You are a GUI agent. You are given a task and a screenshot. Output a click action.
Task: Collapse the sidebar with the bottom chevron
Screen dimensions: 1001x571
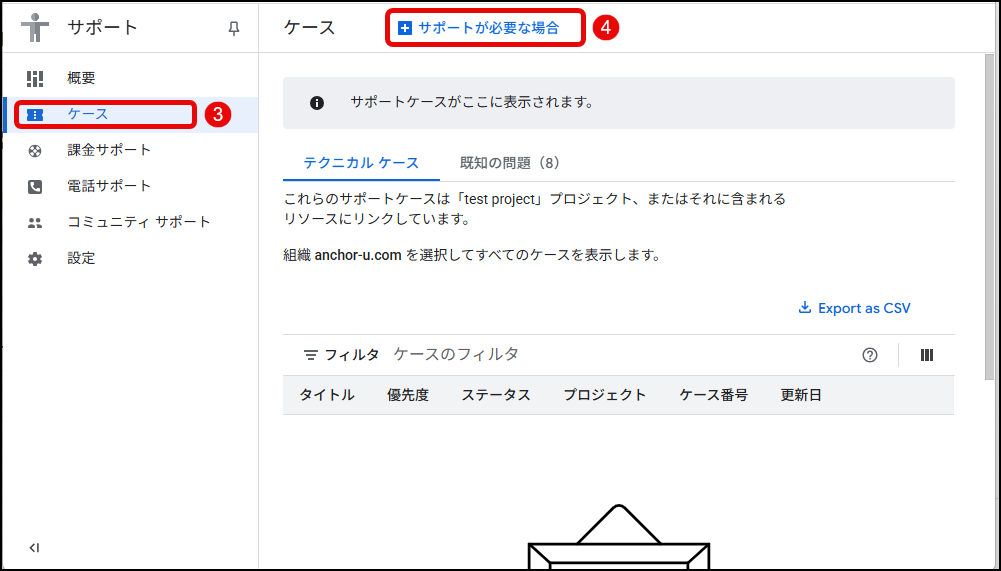click(34, 547)
